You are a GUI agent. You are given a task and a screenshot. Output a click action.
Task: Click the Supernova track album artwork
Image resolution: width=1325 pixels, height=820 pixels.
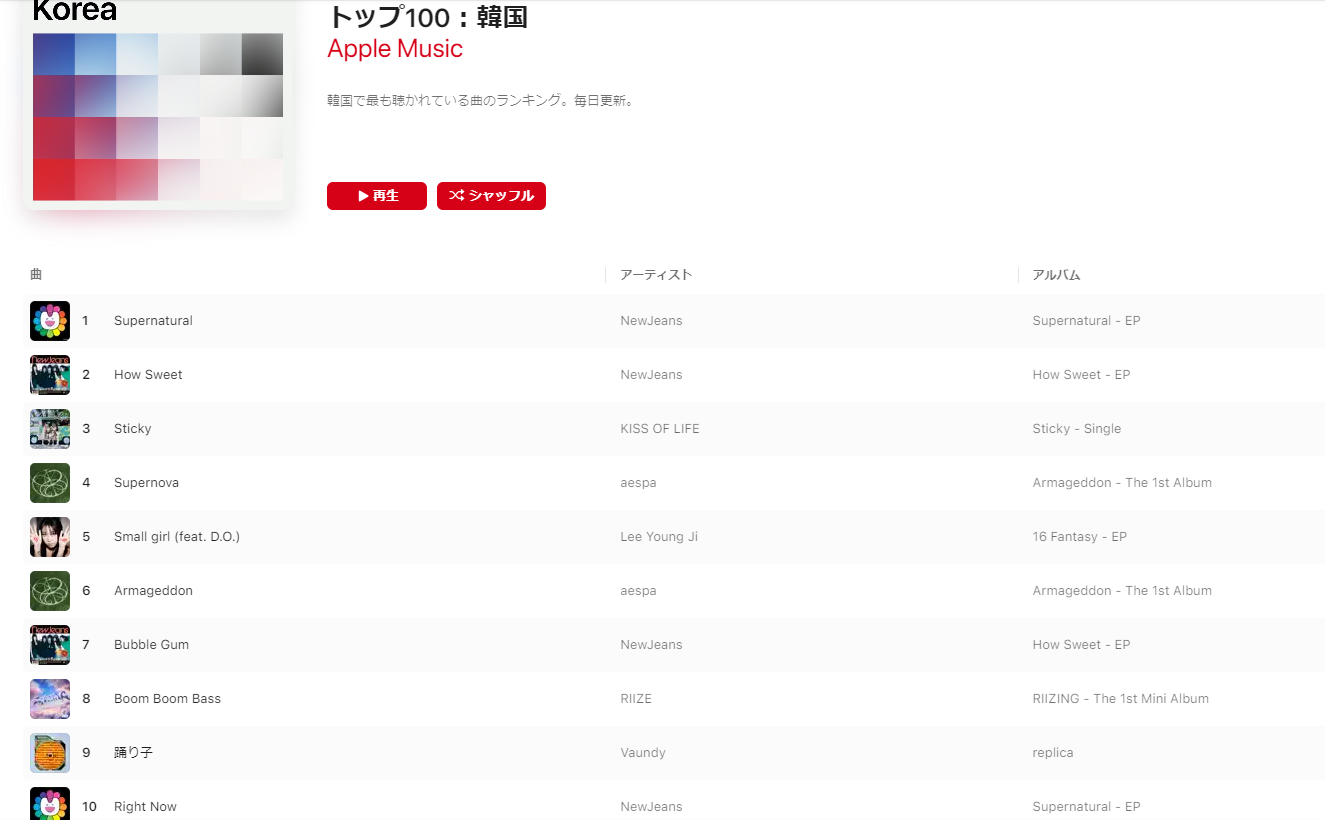(50, 483)
